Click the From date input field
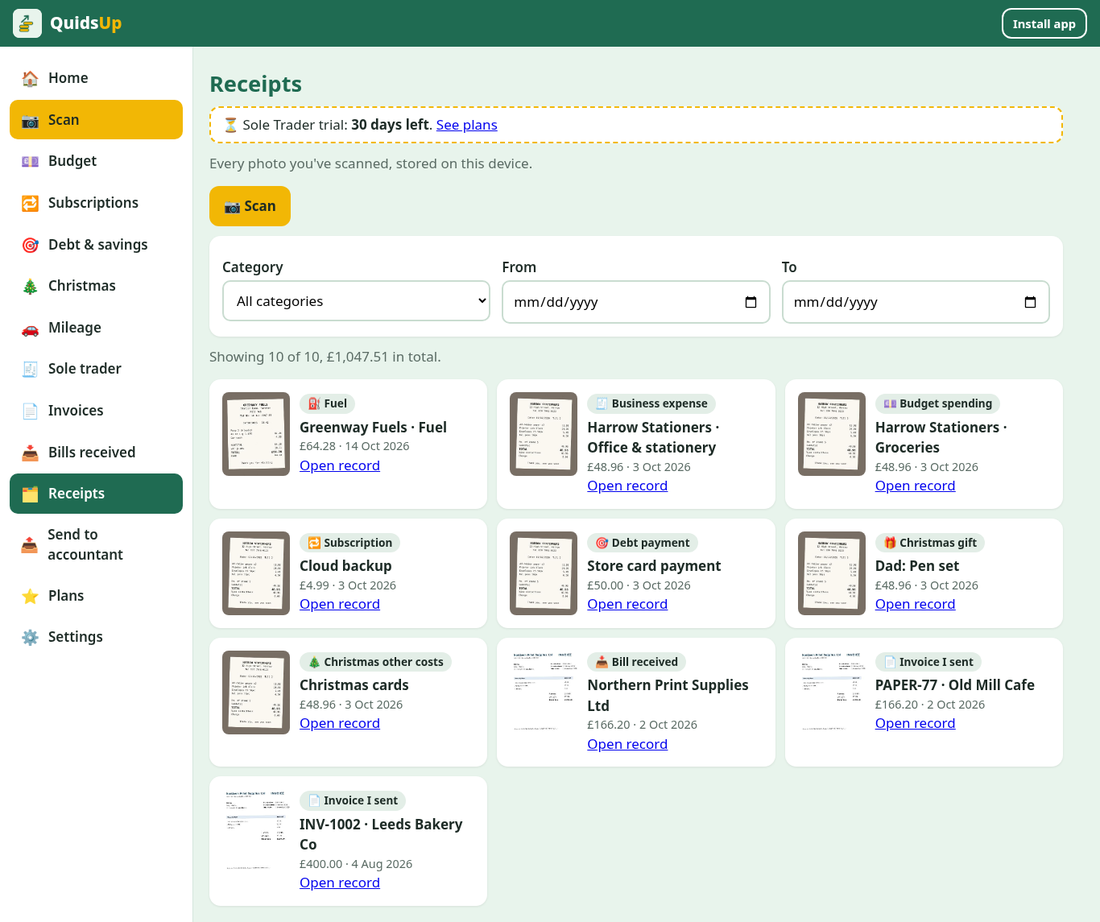 click(x=636, y=302)
